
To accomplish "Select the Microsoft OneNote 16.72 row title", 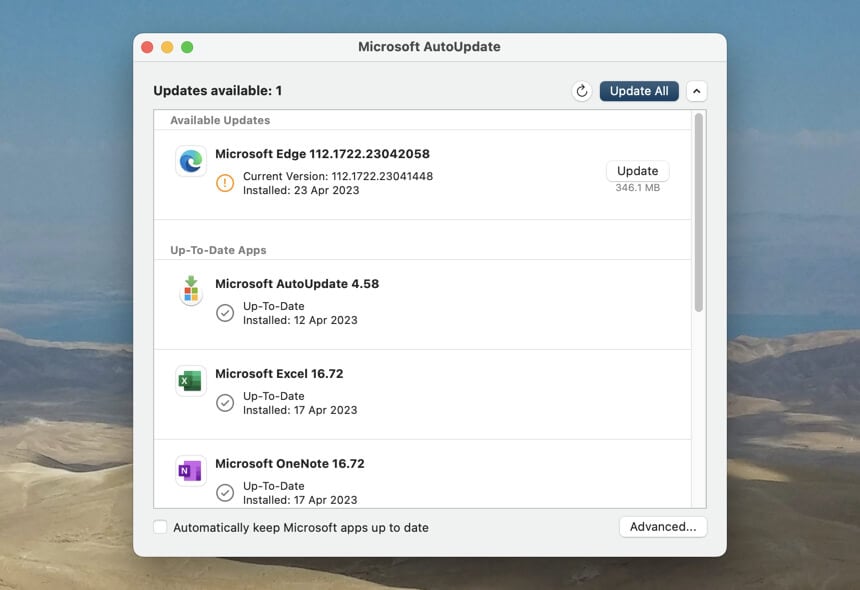I will 290,464.
